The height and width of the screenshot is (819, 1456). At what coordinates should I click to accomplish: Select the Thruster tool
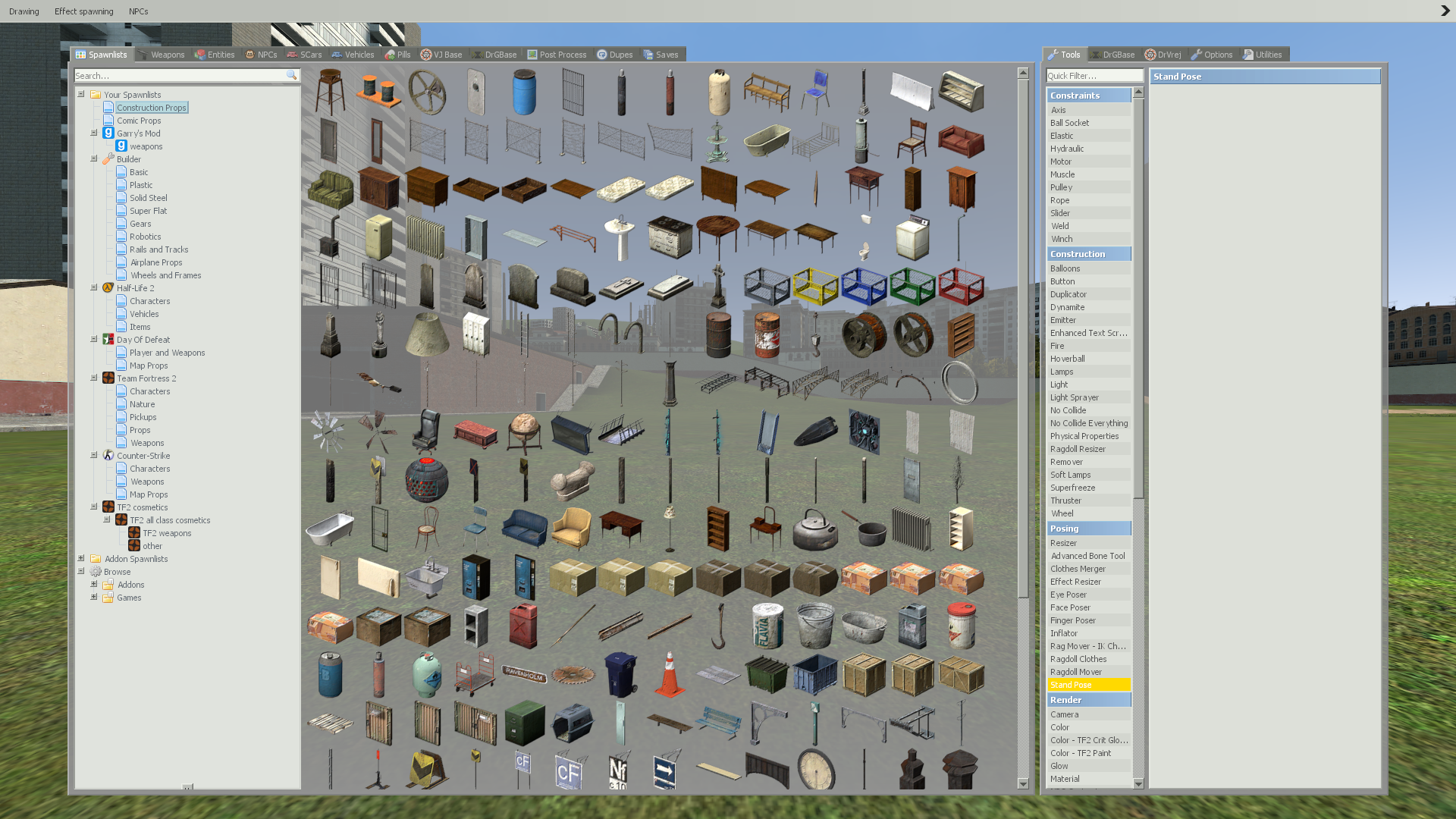(1089, 500)
